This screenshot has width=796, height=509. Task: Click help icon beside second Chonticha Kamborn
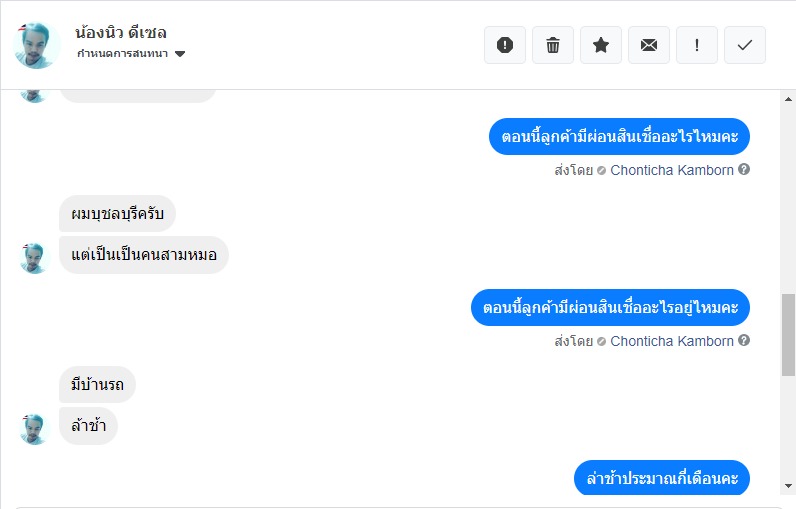pos(744,341)
